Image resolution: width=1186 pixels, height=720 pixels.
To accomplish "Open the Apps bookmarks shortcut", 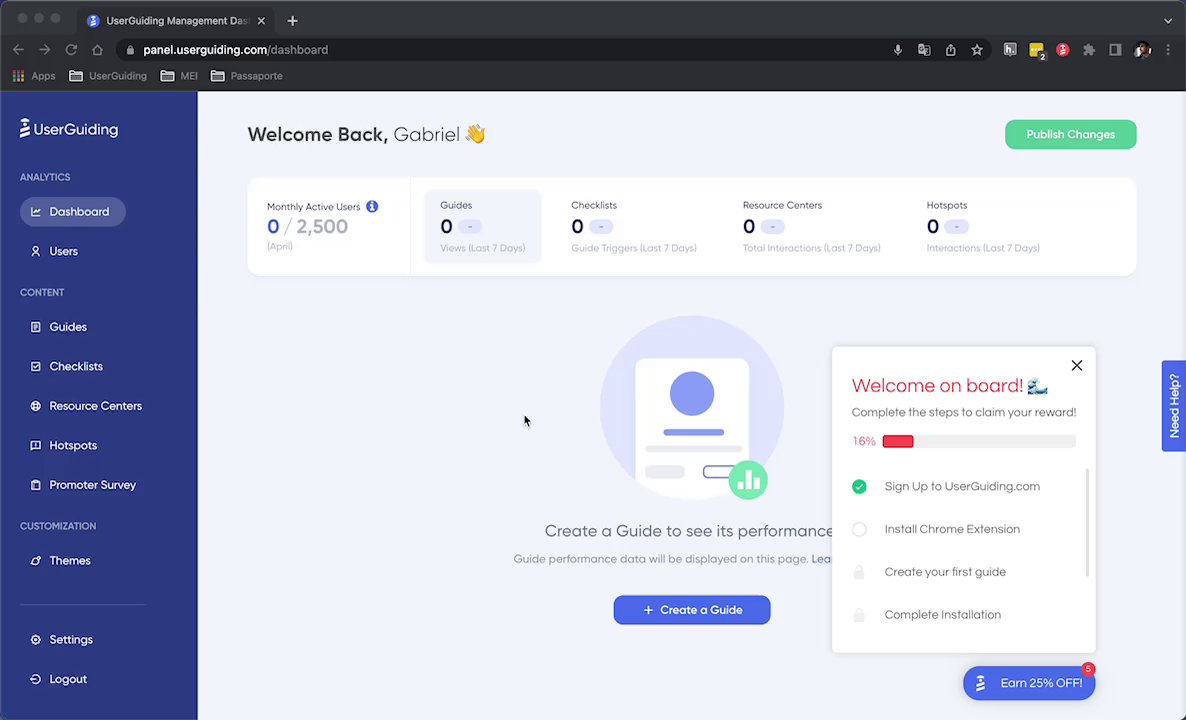I will (34, 76).
